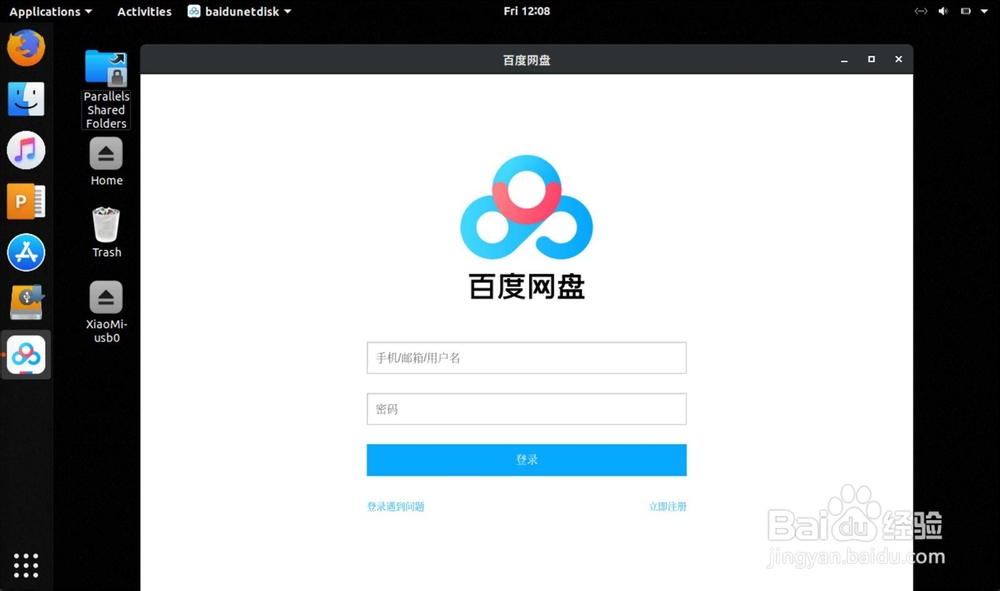1000x591 pixels.
Task: Click the battery icon in top bar
Action: 966,11
